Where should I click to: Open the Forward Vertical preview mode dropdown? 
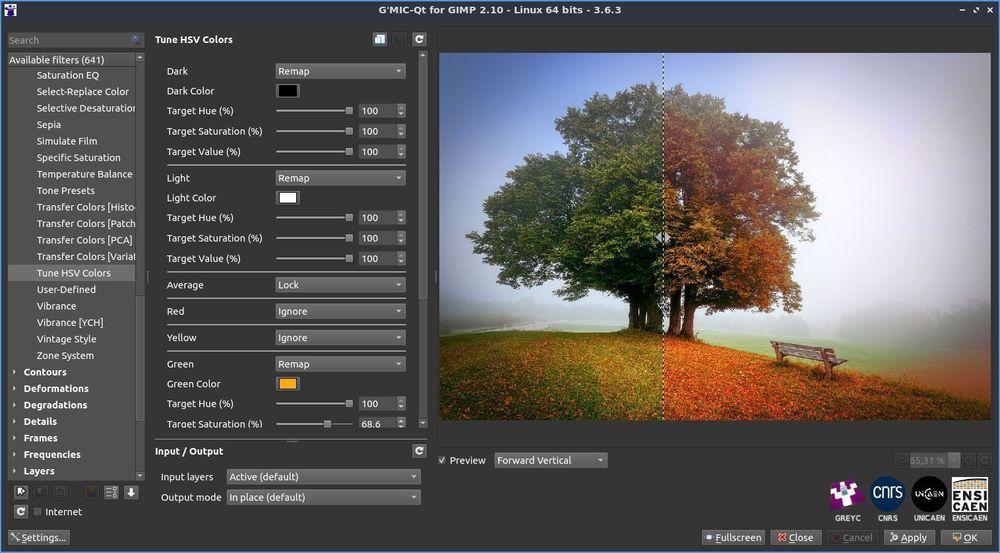coord(551,460)
